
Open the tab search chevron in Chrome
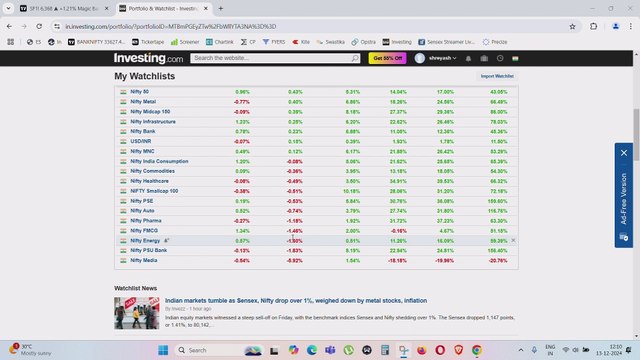[x=8, y=8]
